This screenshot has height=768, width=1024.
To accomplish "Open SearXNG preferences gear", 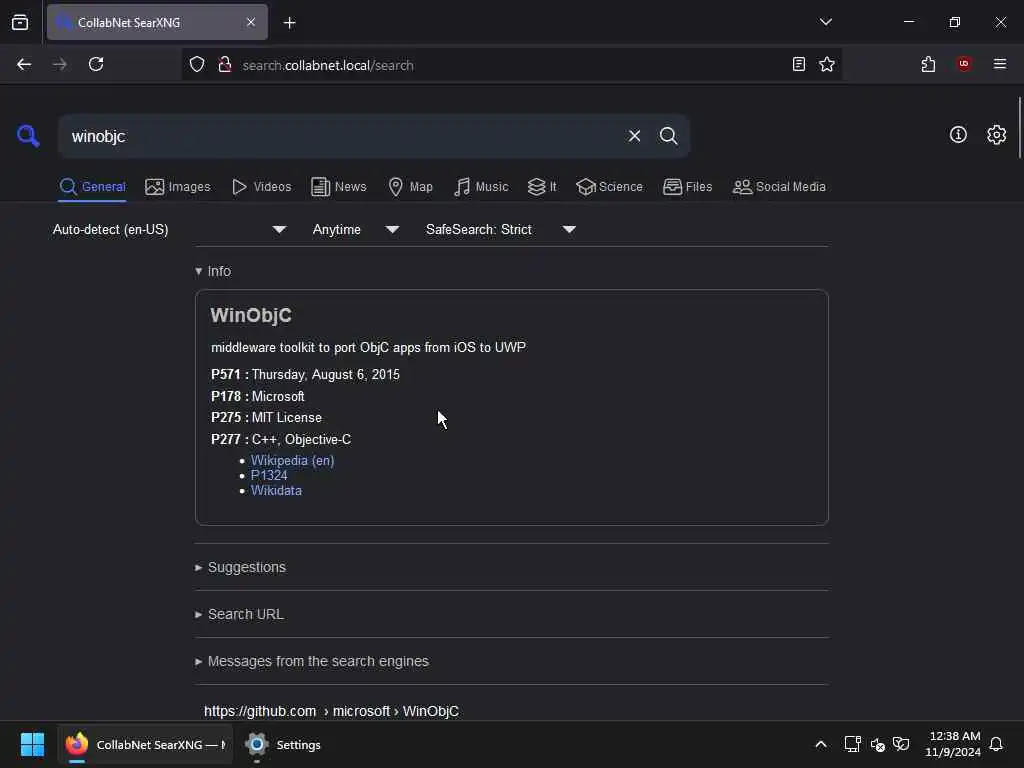I will coord(996,135).
